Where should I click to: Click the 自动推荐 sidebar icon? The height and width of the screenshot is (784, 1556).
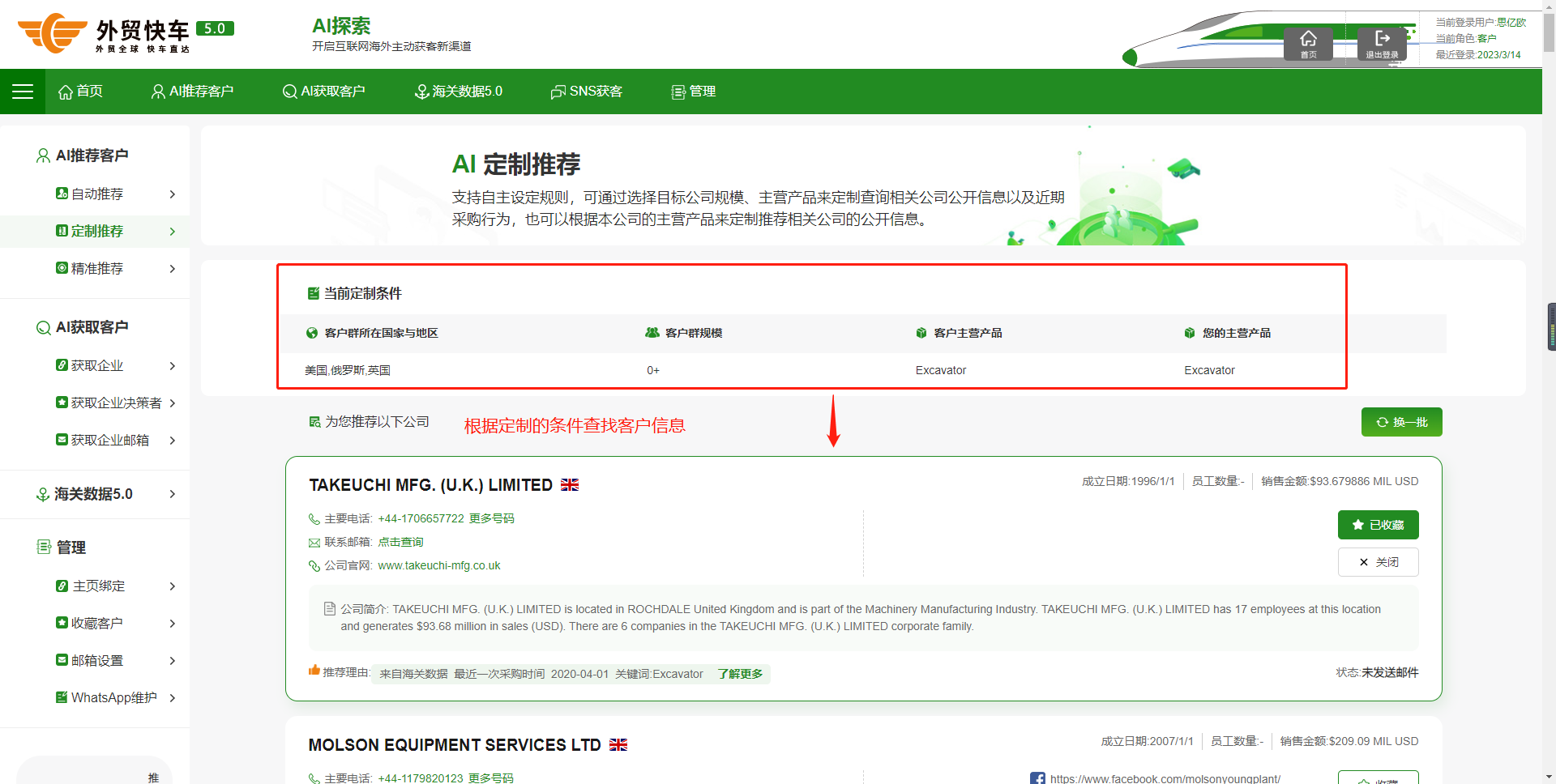tap(62, 194)
